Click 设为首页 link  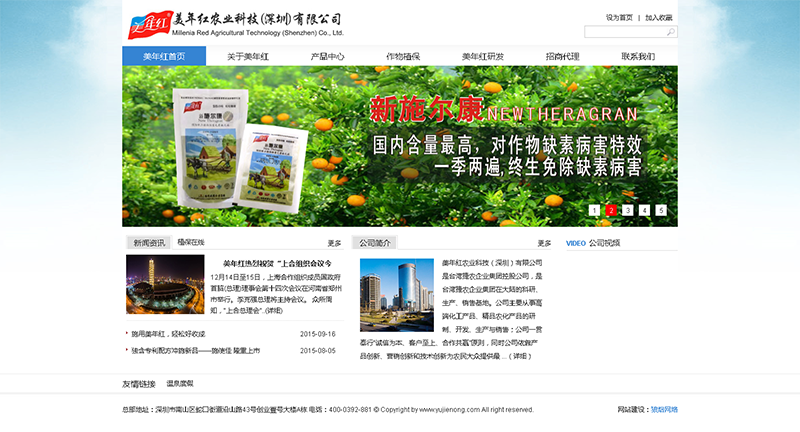619,18
